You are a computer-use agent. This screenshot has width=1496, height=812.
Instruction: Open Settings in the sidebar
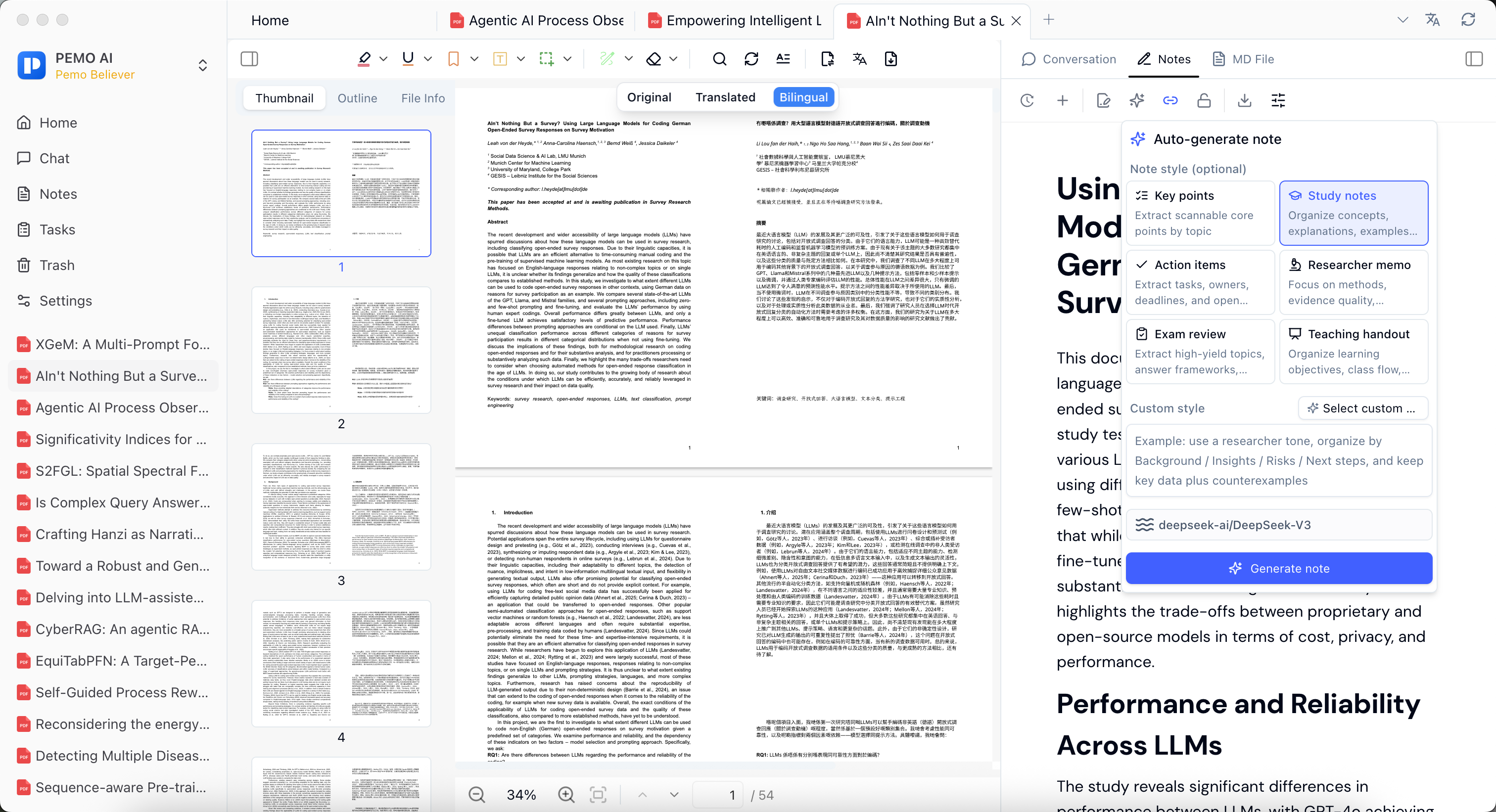tap(66, 301)
